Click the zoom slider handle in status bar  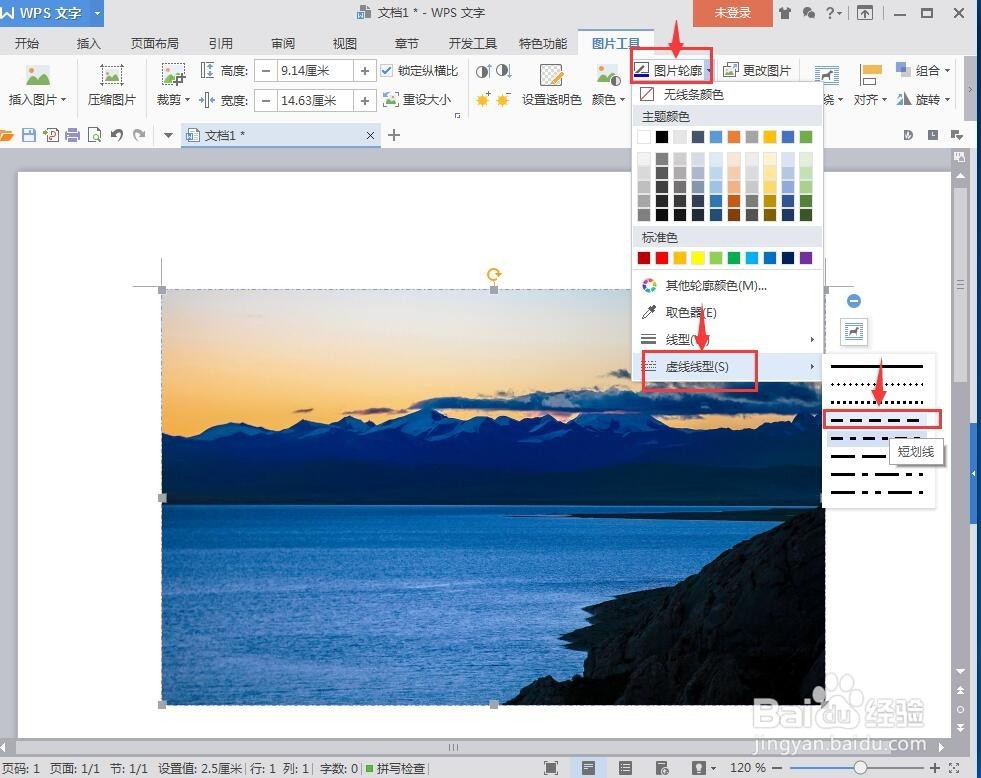[860, 767]
